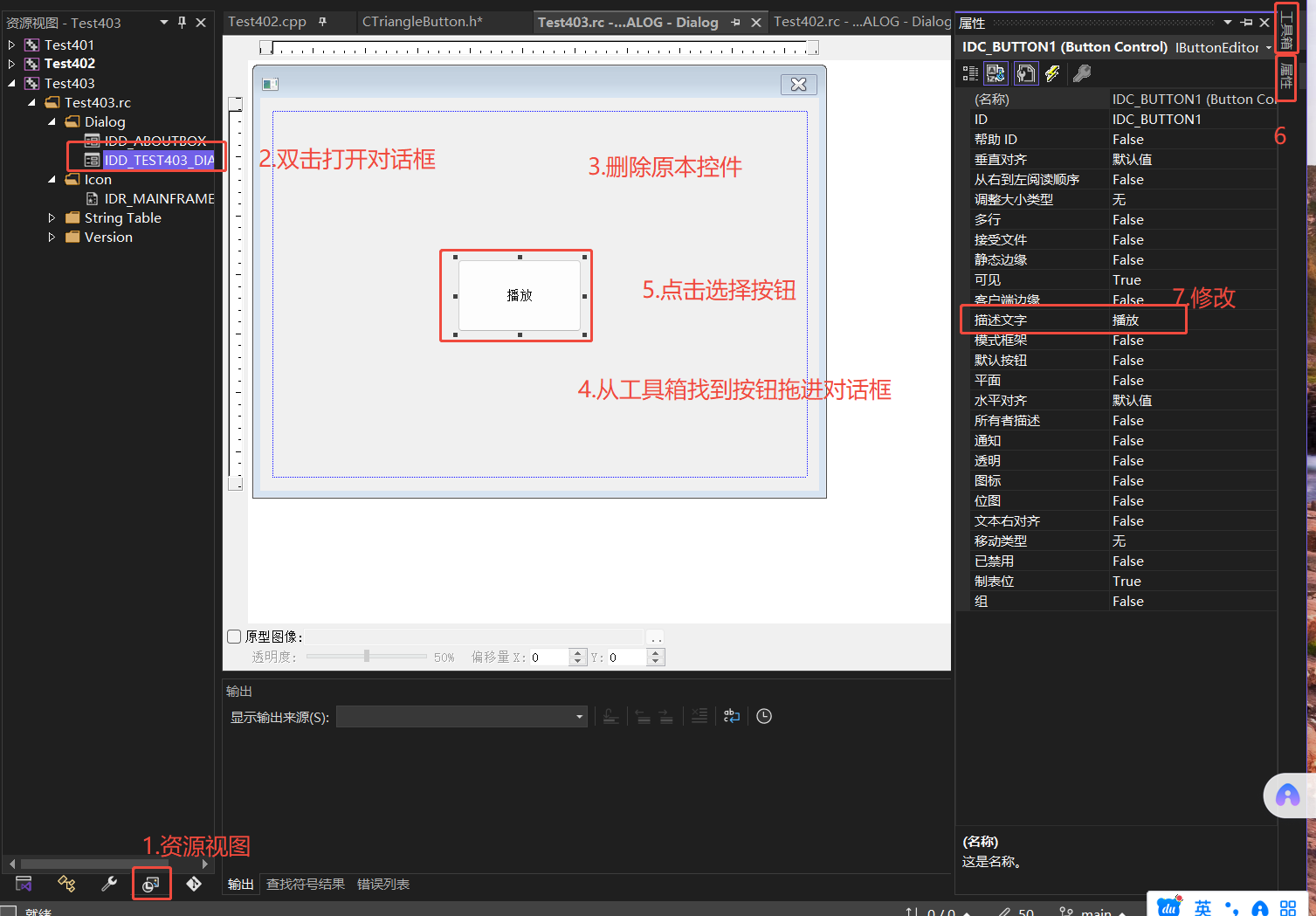Image resolution: width=1316 pixels, height=916 pixels.
Task: Switch to the Test402.cpp tab
Action: tap(267, 22)
